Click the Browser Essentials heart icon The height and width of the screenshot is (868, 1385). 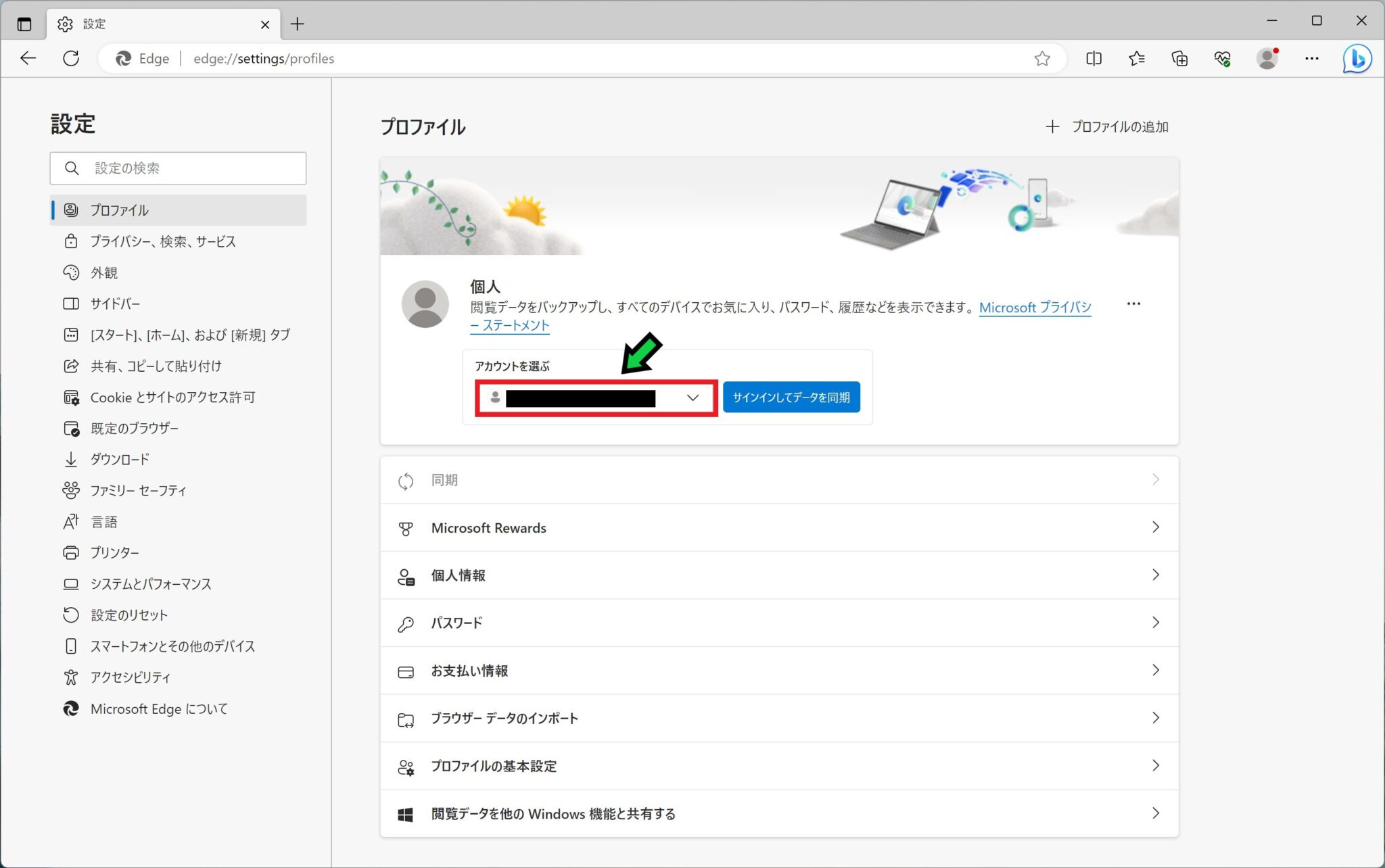click(1222, 58)
